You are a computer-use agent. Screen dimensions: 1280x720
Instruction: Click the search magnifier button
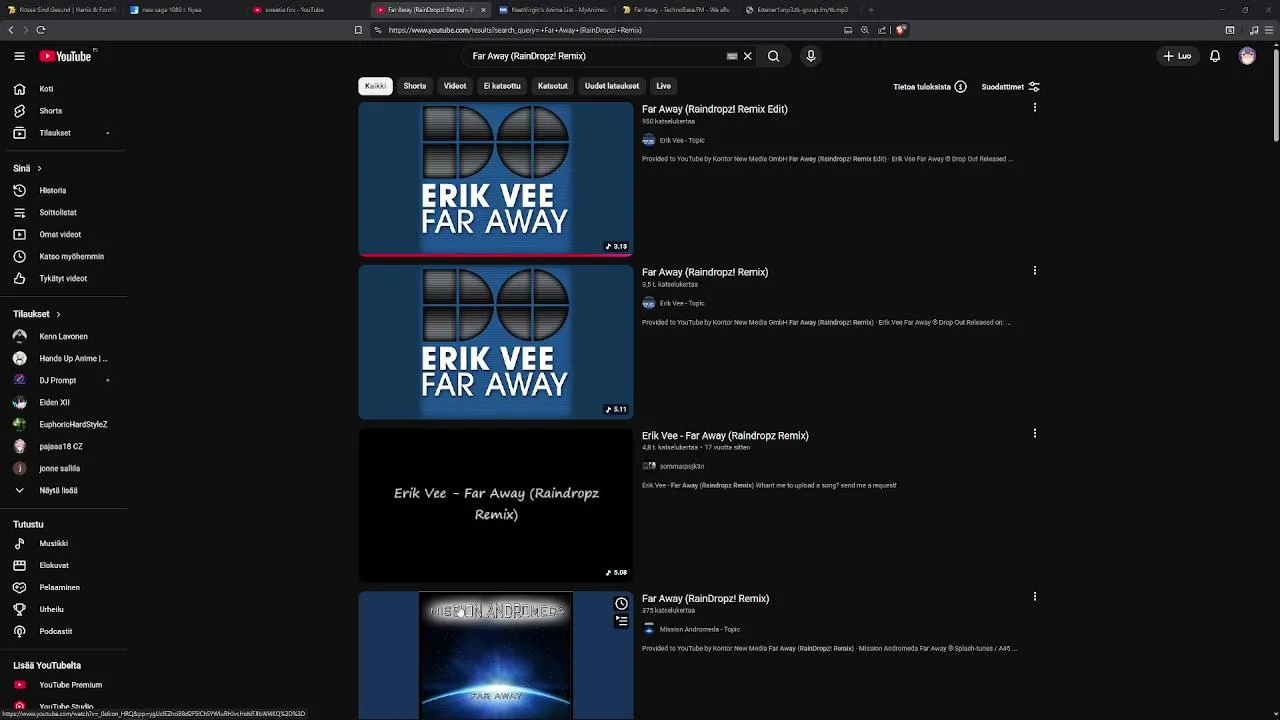click(x=773, y=56)
